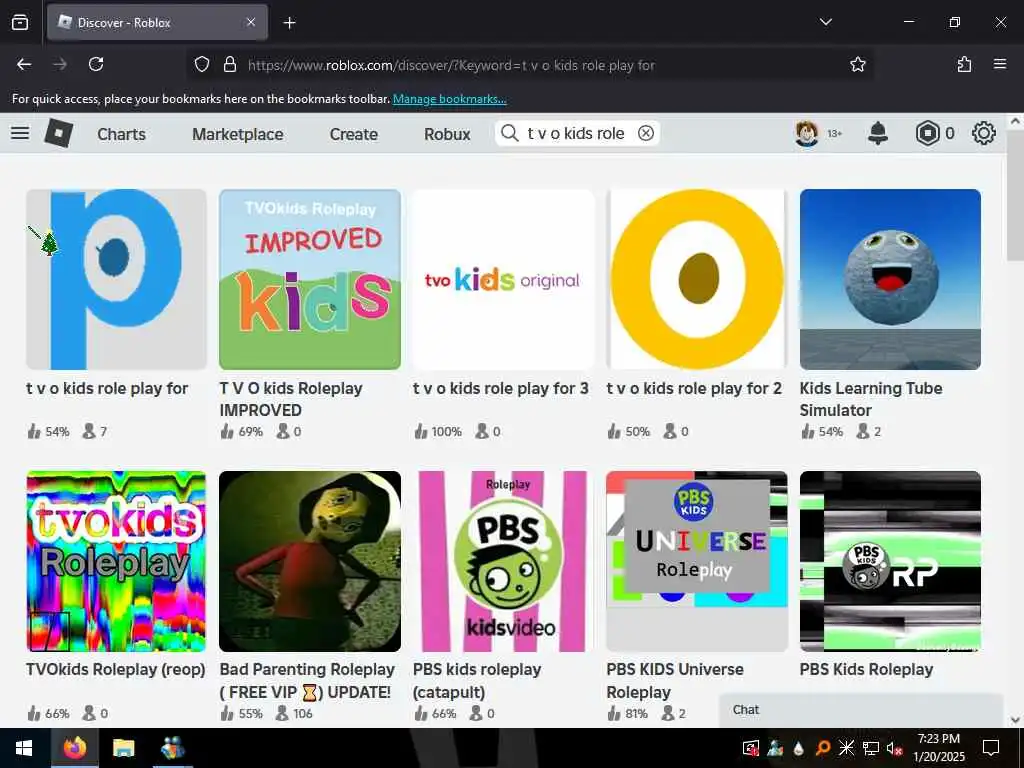Click the PBS KIDS Universe Roleplay thumbnail
Viewport: 1024px width, 768px height.
pos(697,561)
